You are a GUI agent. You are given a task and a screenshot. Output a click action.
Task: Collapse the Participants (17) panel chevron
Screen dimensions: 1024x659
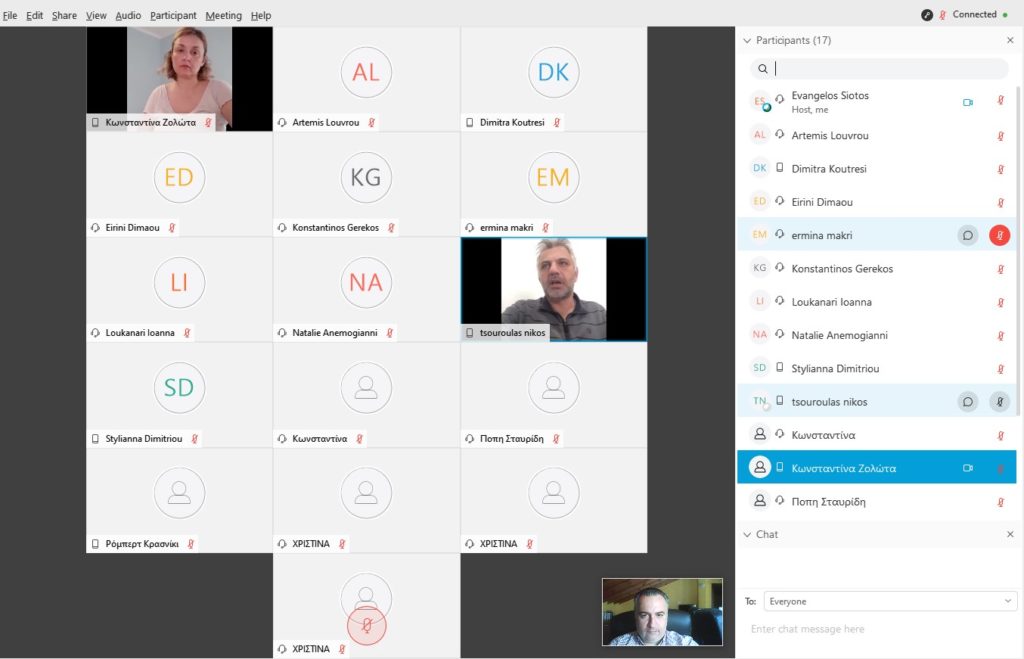[x=747, y=40]
